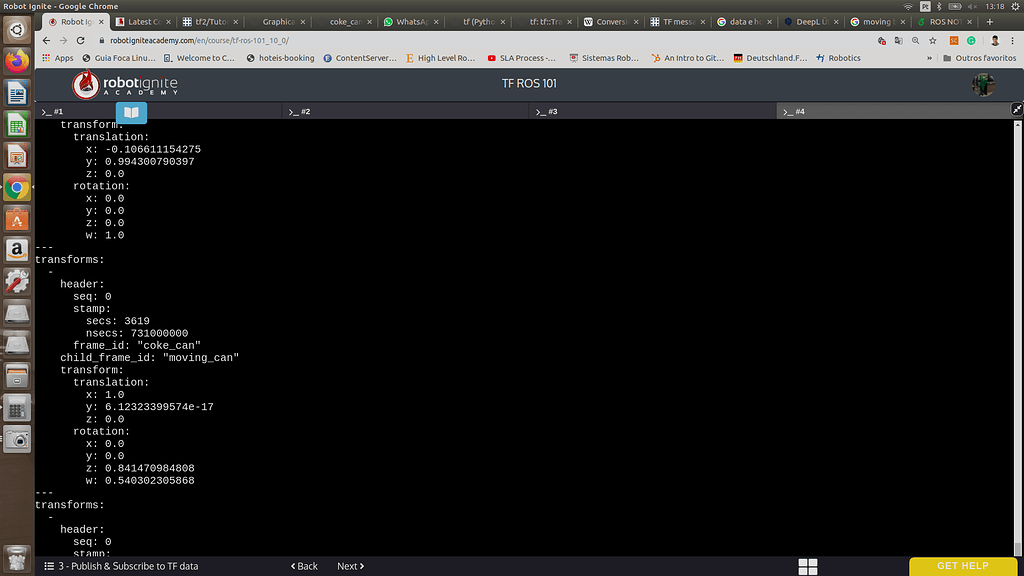Switch to terminal tab #2
The height and width of the screenshot is (576, 1024).
coord(300,112)
